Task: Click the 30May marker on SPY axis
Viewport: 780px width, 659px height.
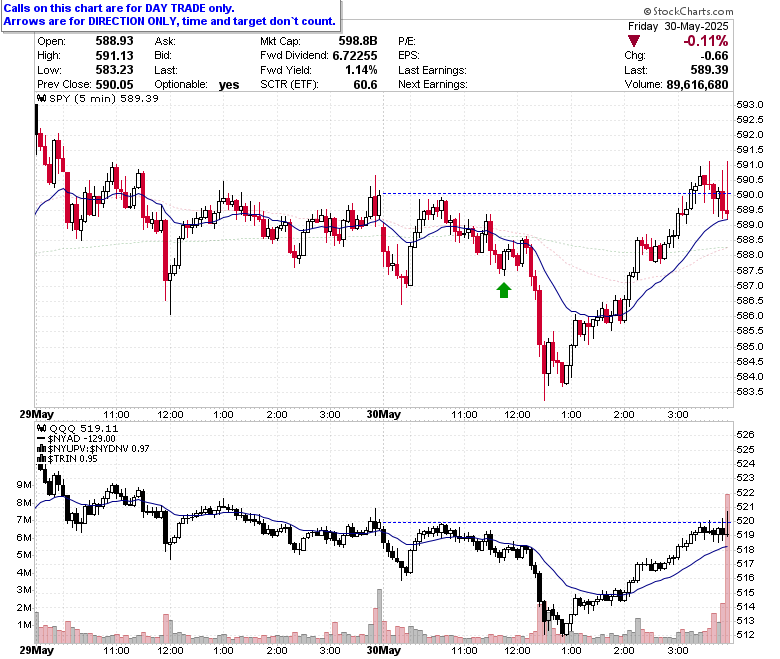Action: click(384, 414)
